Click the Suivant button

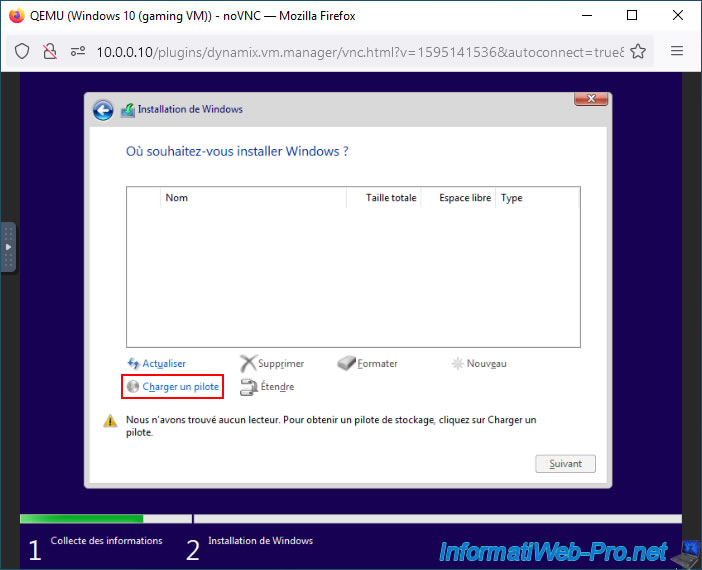565,464
